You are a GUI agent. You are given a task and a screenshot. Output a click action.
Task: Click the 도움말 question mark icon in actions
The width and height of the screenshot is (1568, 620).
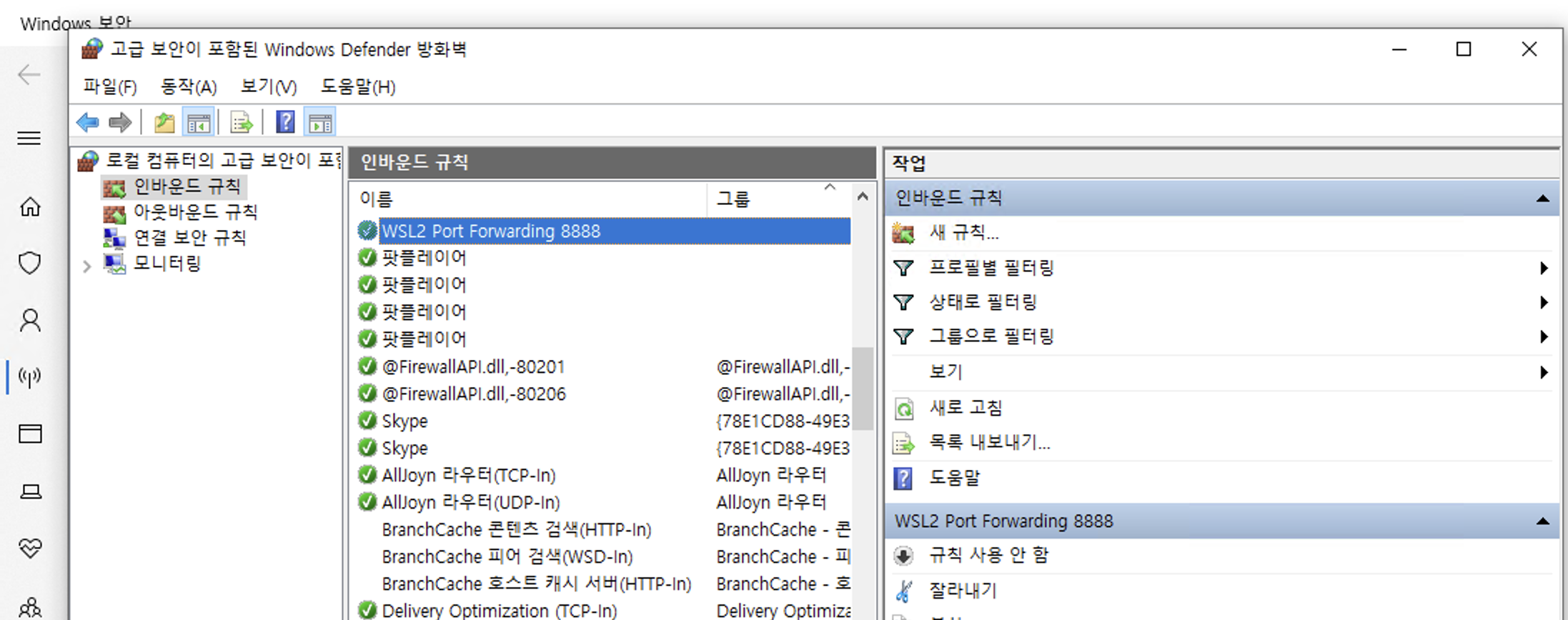click(x=903, y=479)
